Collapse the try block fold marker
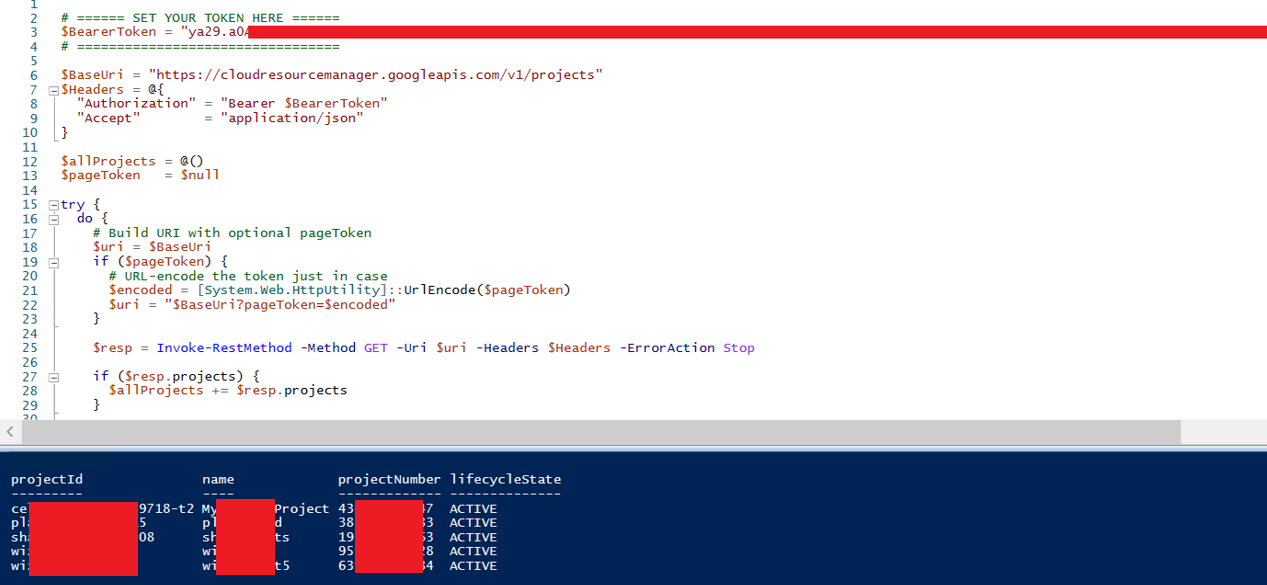Viewport: 1267px width, 585px height. 54,205
